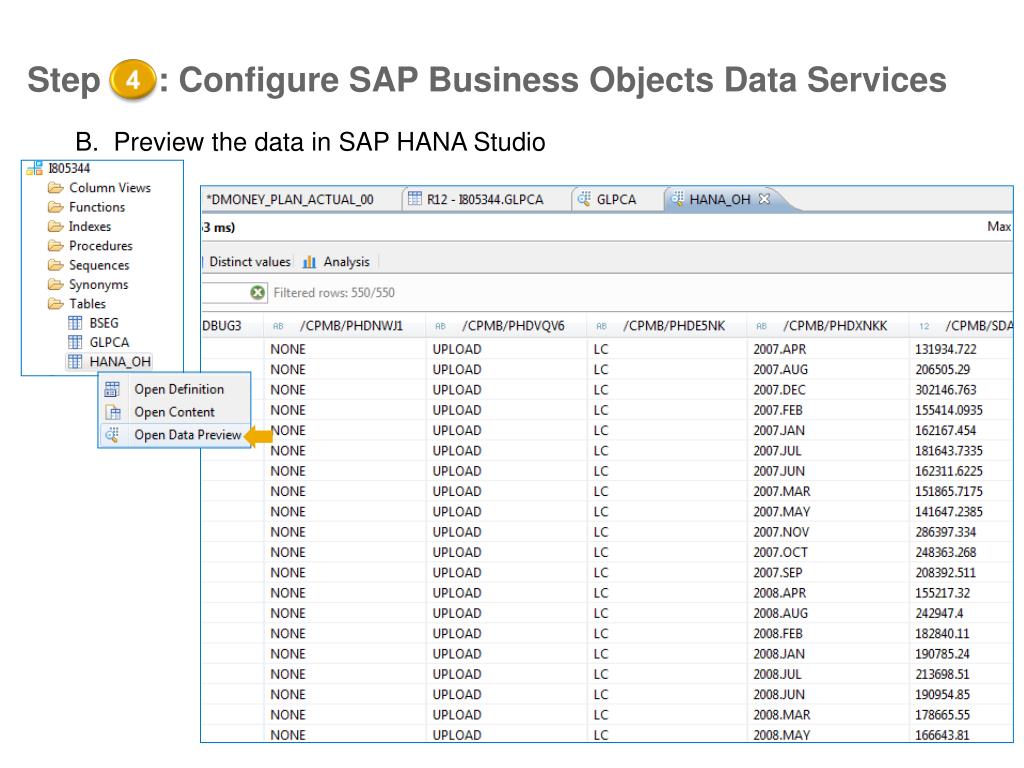Open the Distinct values view
The height and width of the screenshot is (768, 1024).
249,262
